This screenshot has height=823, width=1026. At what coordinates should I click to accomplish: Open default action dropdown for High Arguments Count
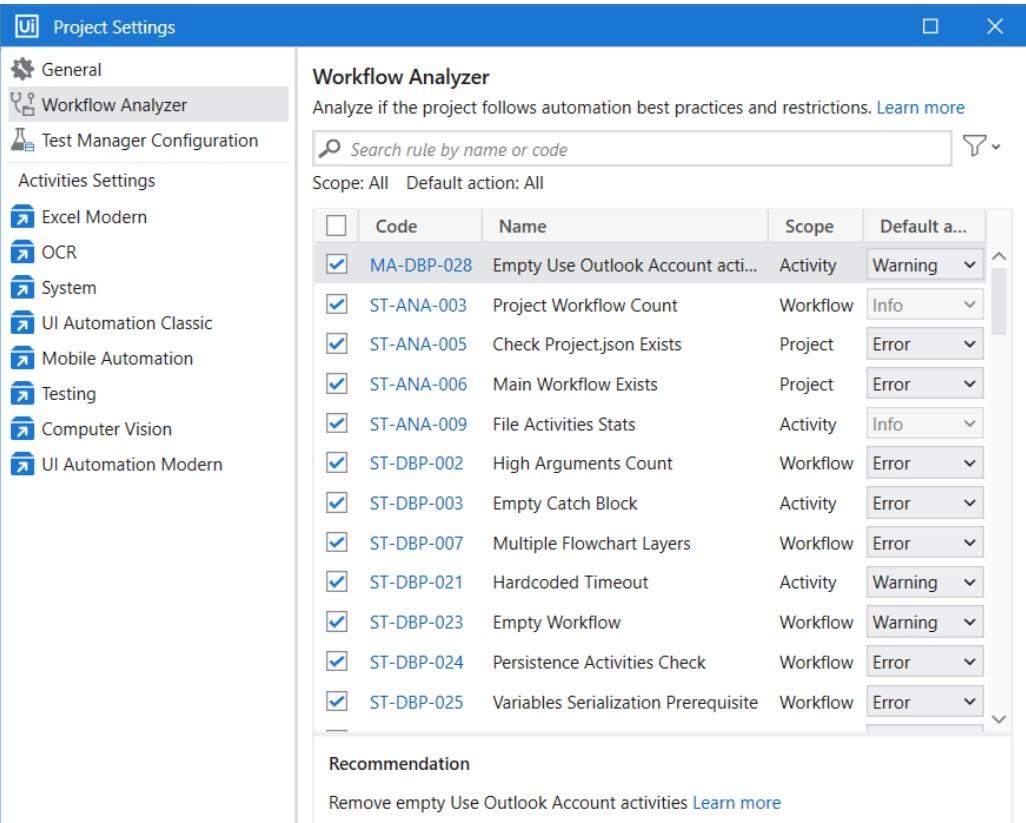(925, 463)
